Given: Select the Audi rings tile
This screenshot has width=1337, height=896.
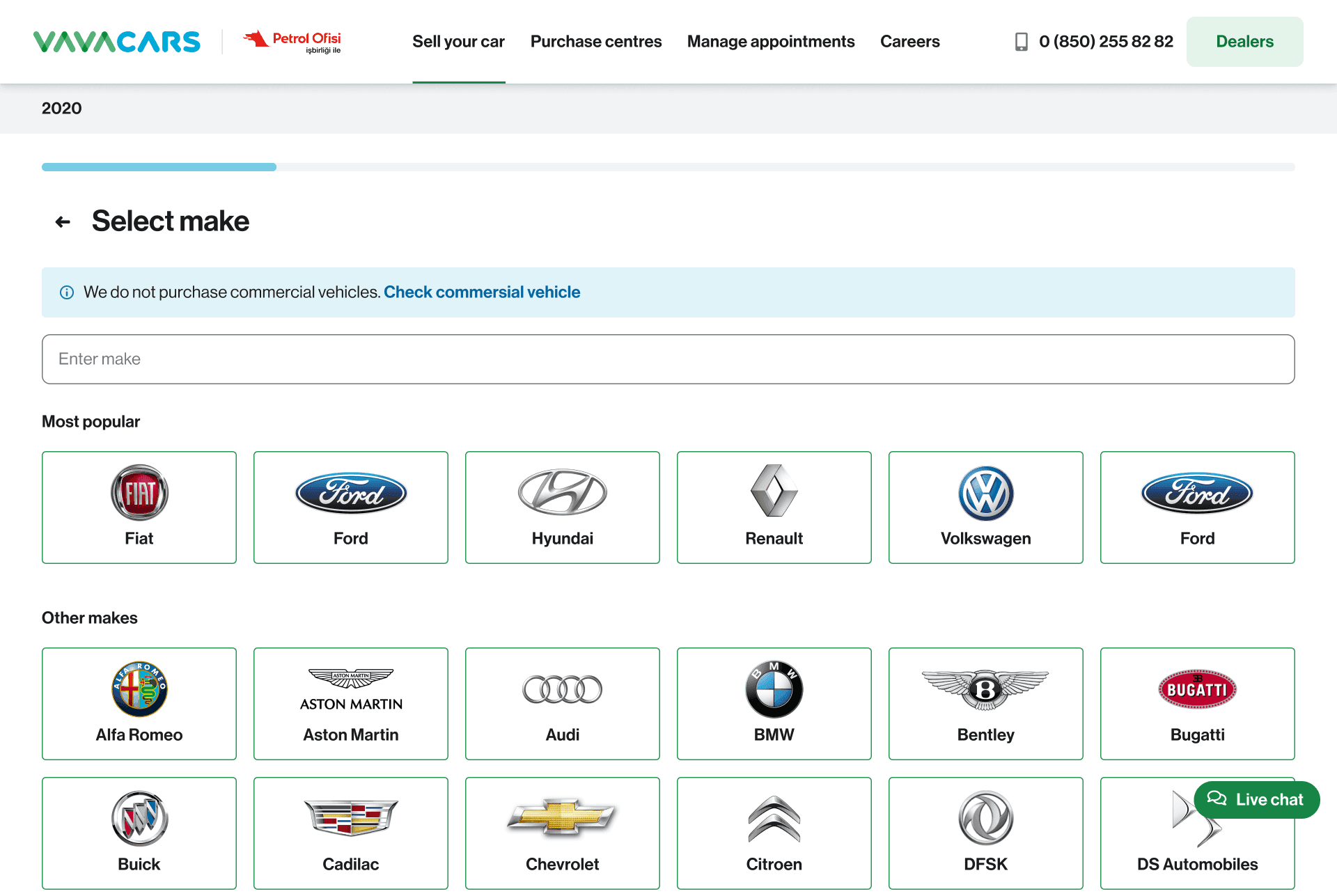Looking at the screenshot, I should [x=562, y=703].
